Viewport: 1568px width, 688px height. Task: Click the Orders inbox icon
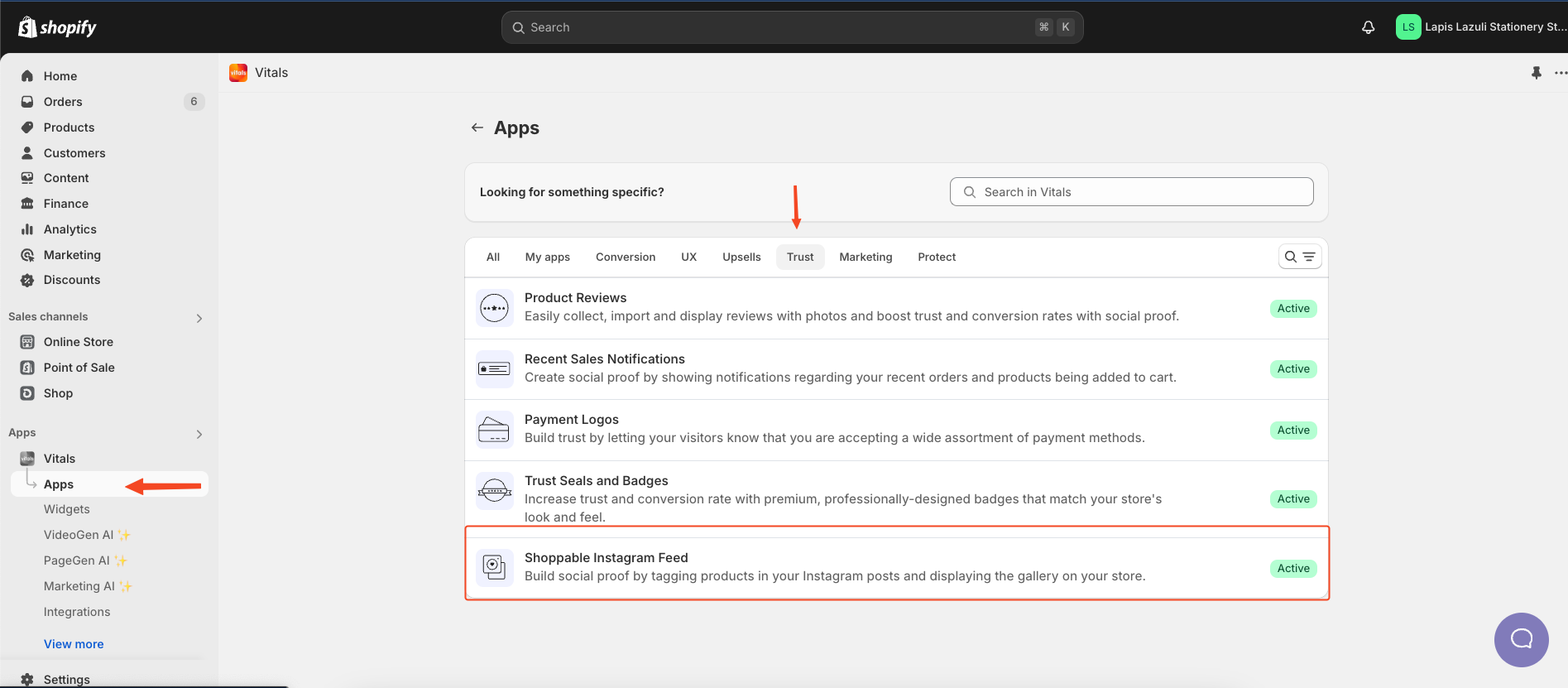tap(27, 102)
